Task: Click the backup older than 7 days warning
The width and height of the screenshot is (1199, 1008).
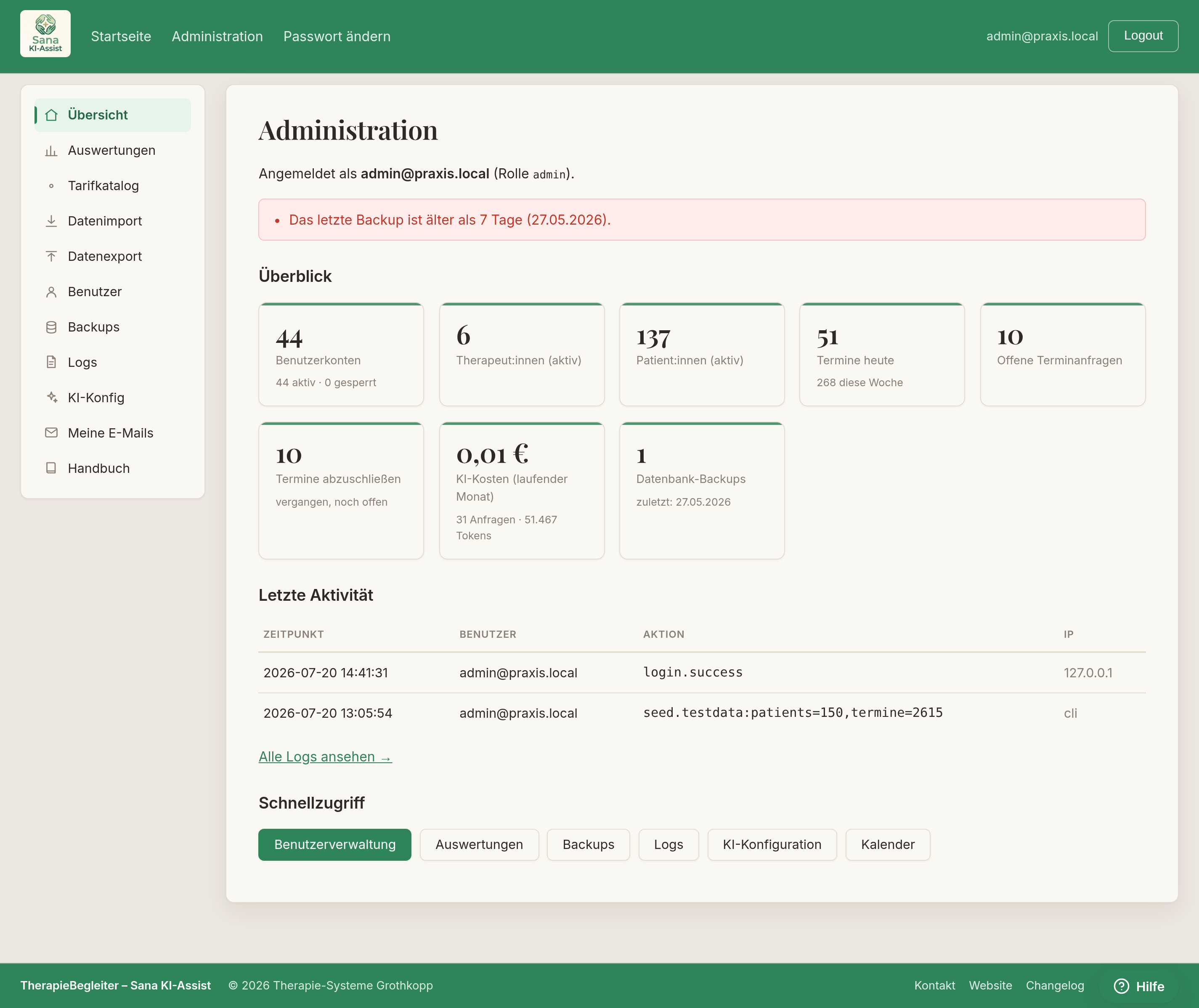Action: coord(702,220)
